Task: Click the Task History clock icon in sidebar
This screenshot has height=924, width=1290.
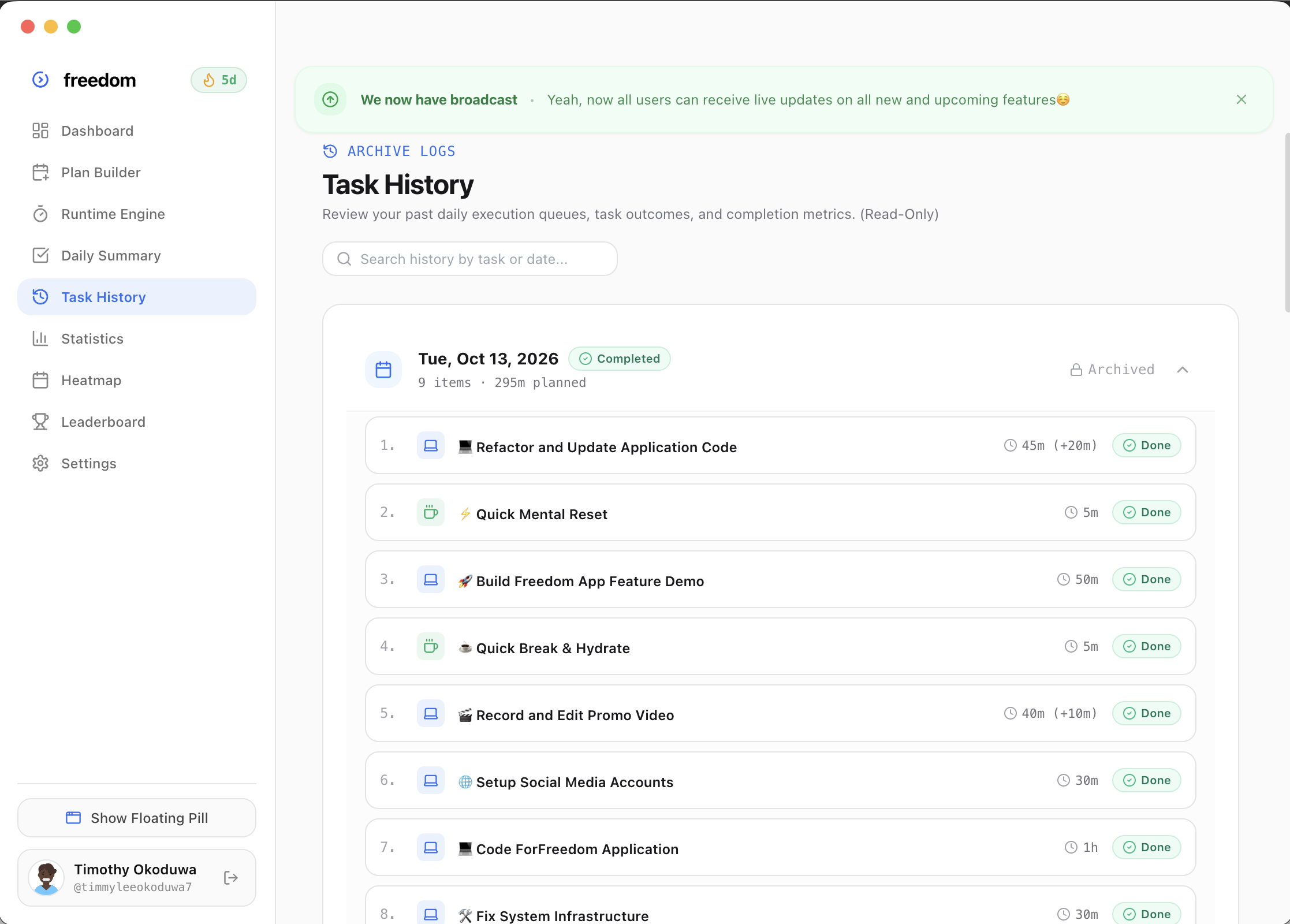Action: [40, 297]
